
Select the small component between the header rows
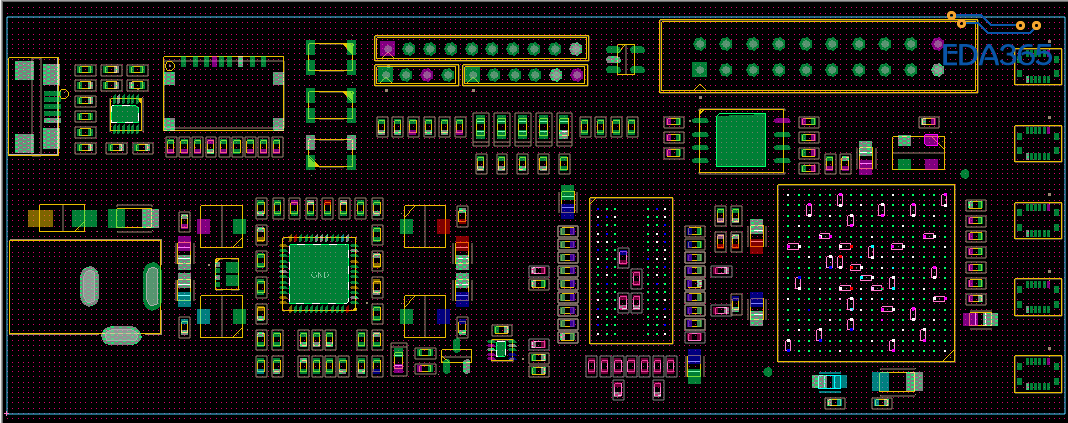pos(626,59)
